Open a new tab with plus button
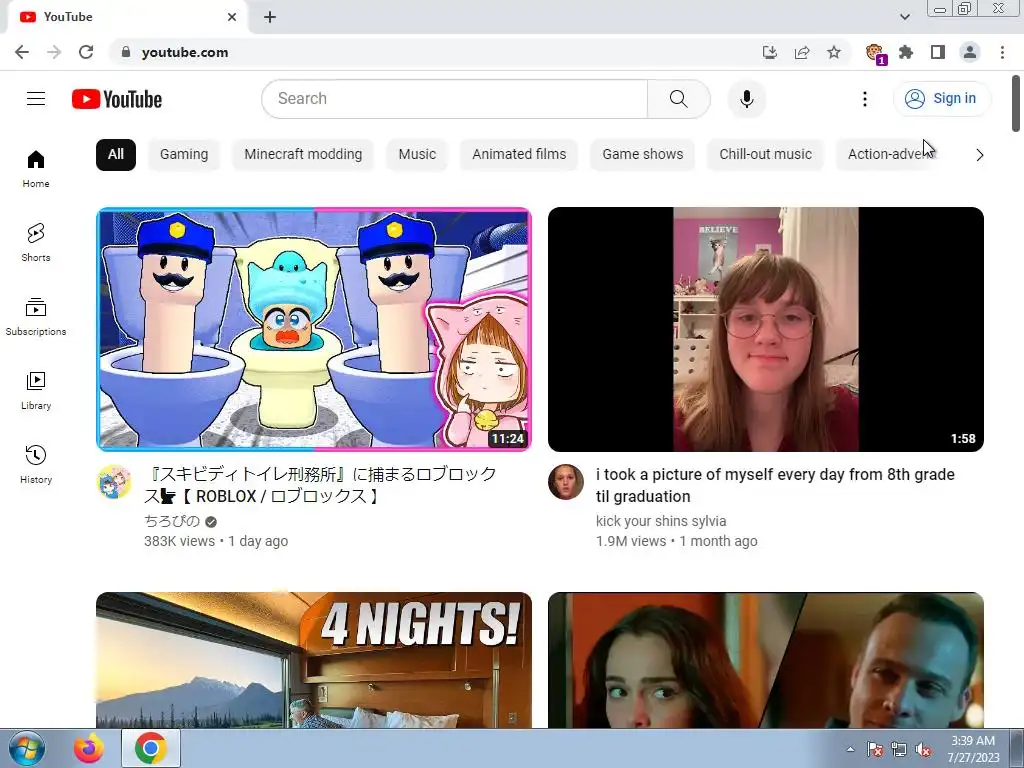Screen dimensions: 1024x768 pyautogui.click(x=270, y=18)
